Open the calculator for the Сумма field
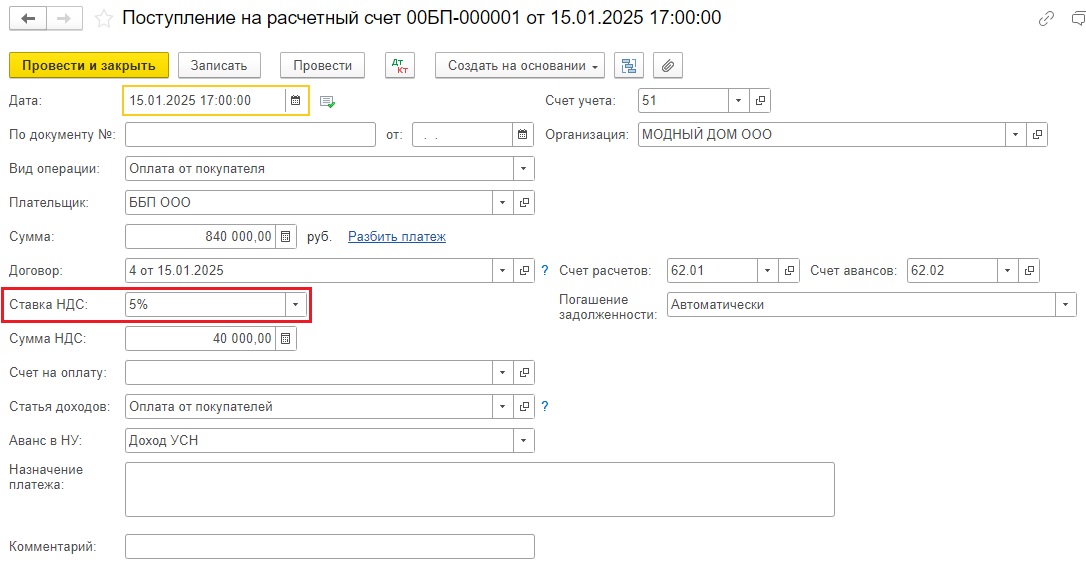The height and width of the screenshot is (567, 1086). (285, 237)
